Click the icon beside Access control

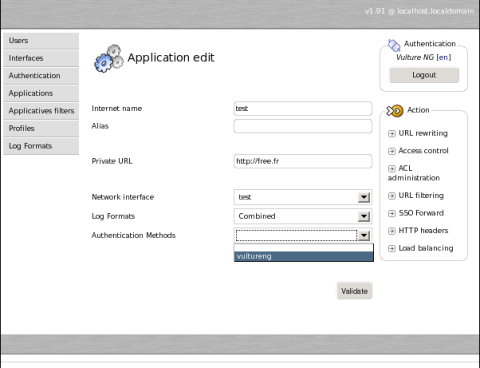coord(392,151)
